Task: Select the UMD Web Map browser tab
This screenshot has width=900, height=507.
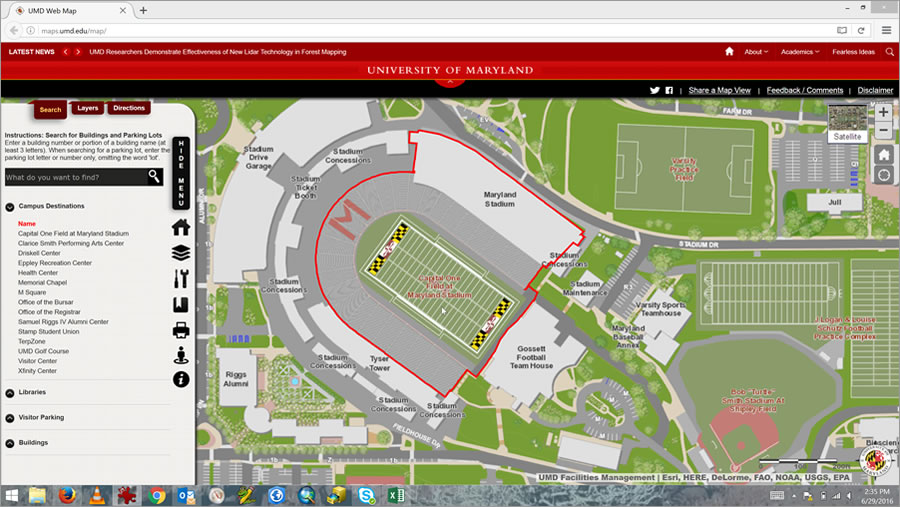Action: pyautogui.click(x=70, y=10)
